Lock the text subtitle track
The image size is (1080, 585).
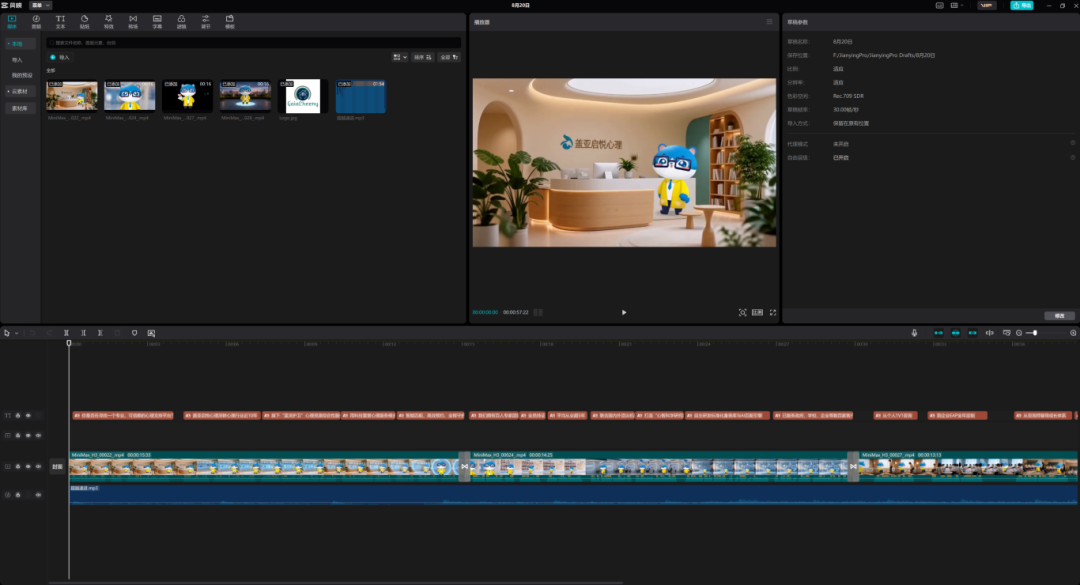point(18,415)
